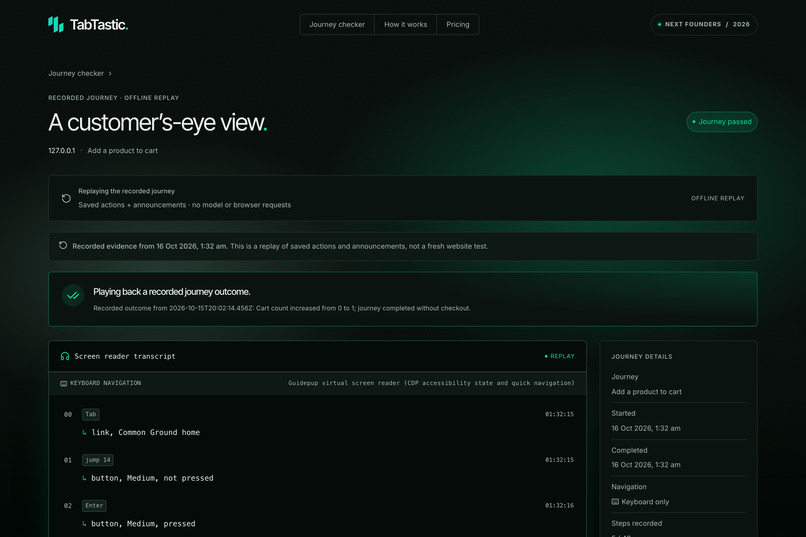Click 'link, Common Ground home' transcript line

pyautogui.click(x=145, y=432)
